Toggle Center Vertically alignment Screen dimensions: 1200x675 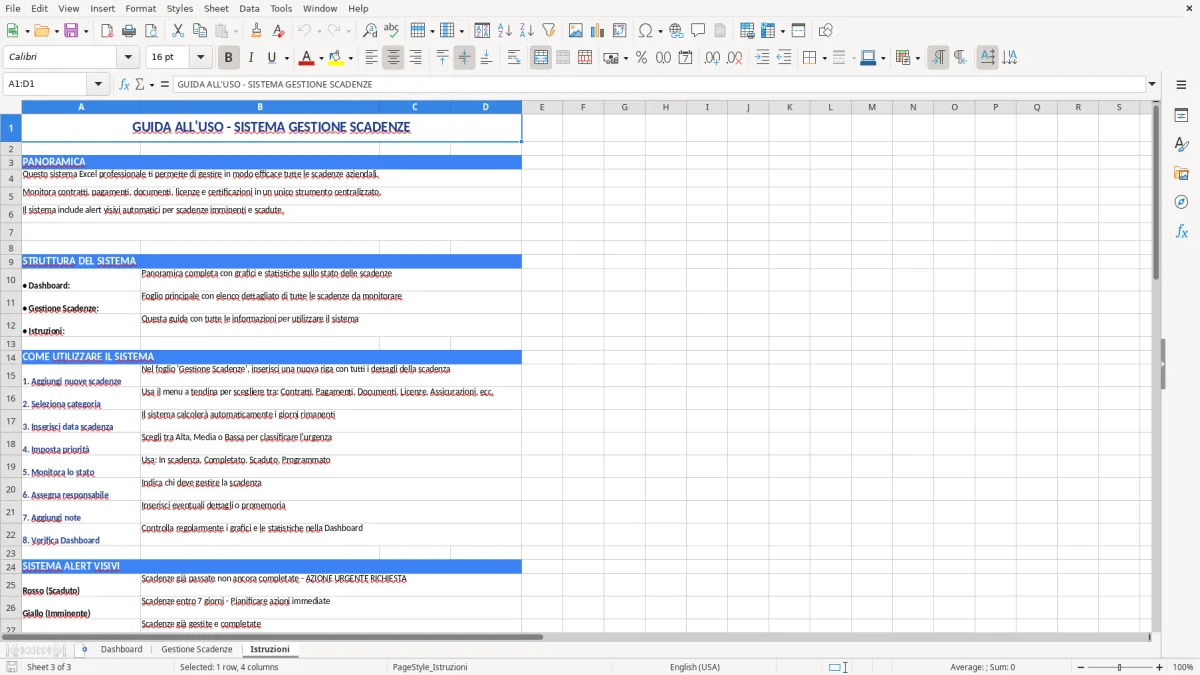pos(464,58)
